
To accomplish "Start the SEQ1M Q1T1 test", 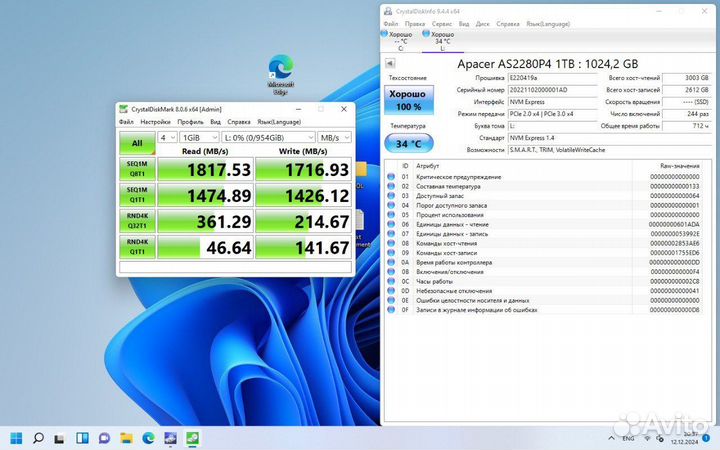I will pos(137,195).
